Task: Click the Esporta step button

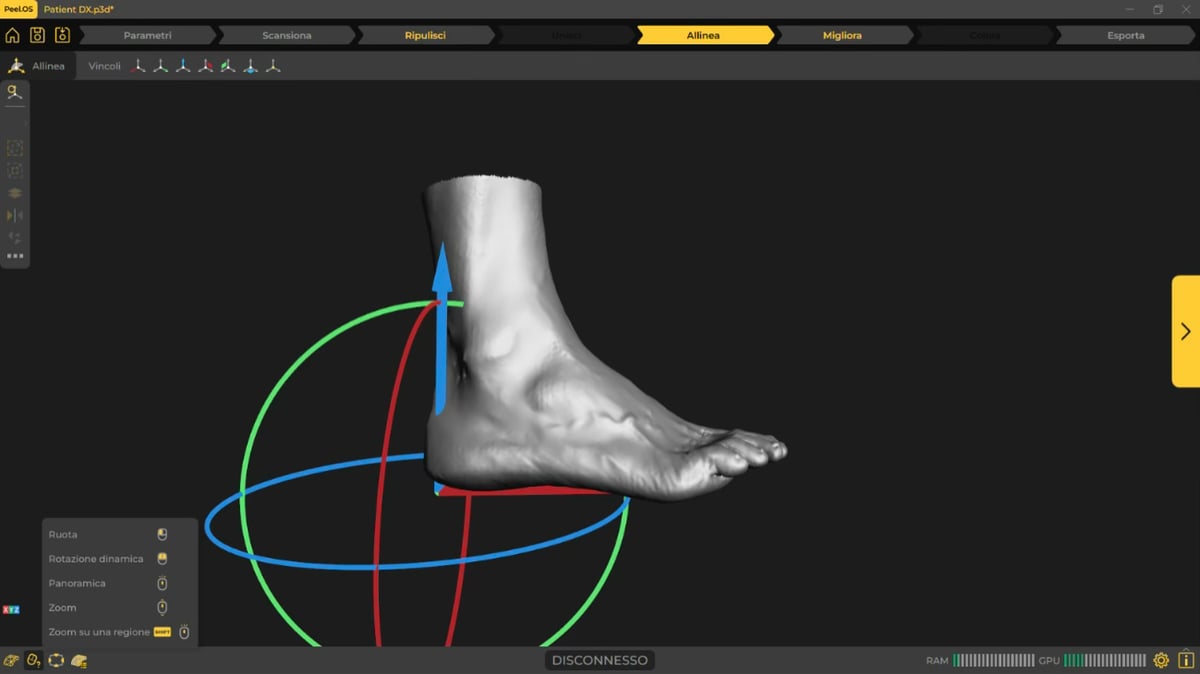Action: pyautogui.click(x=1125, y=35)
